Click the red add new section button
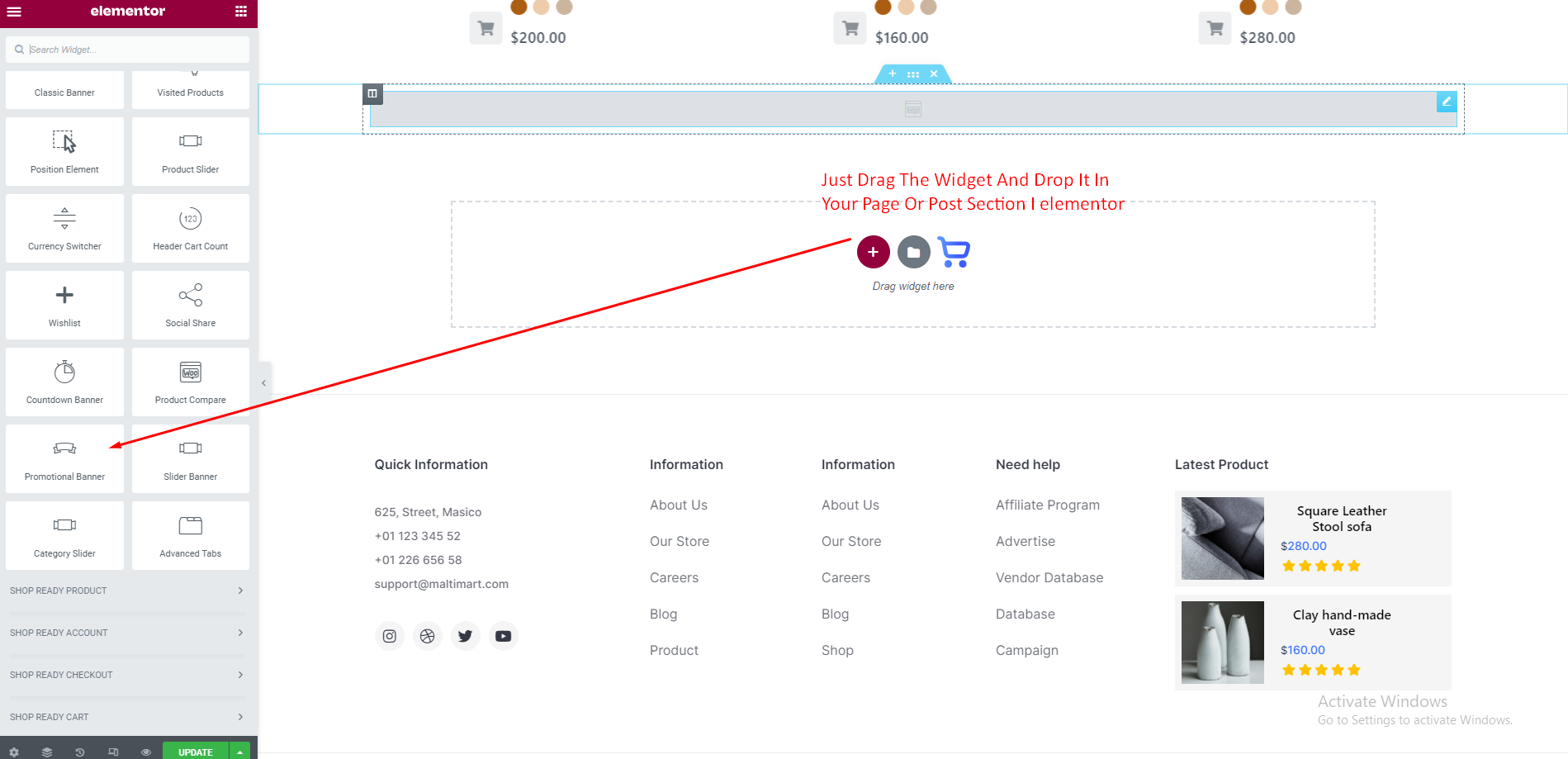The image size is (1568, 759). pyautogui.click(x=873, y=252)
